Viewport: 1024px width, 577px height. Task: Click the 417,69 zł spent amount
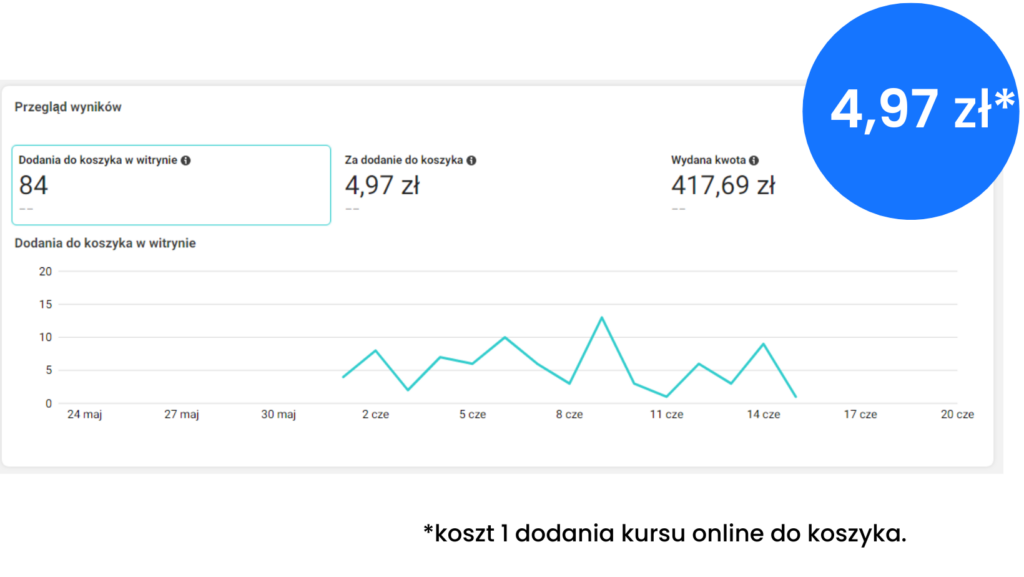(722, 186)
